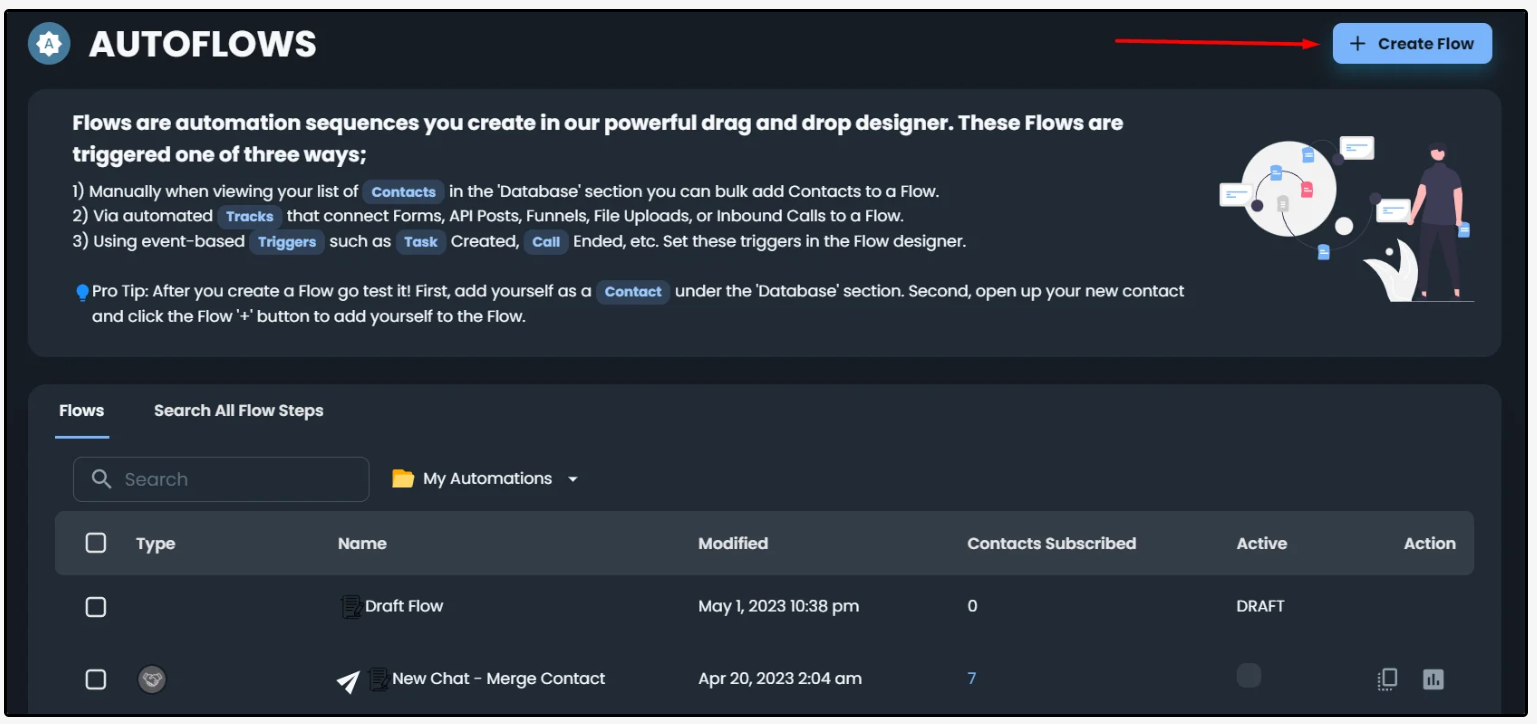
Task: Open the Draft Flow name link
Action: point(404,606)
